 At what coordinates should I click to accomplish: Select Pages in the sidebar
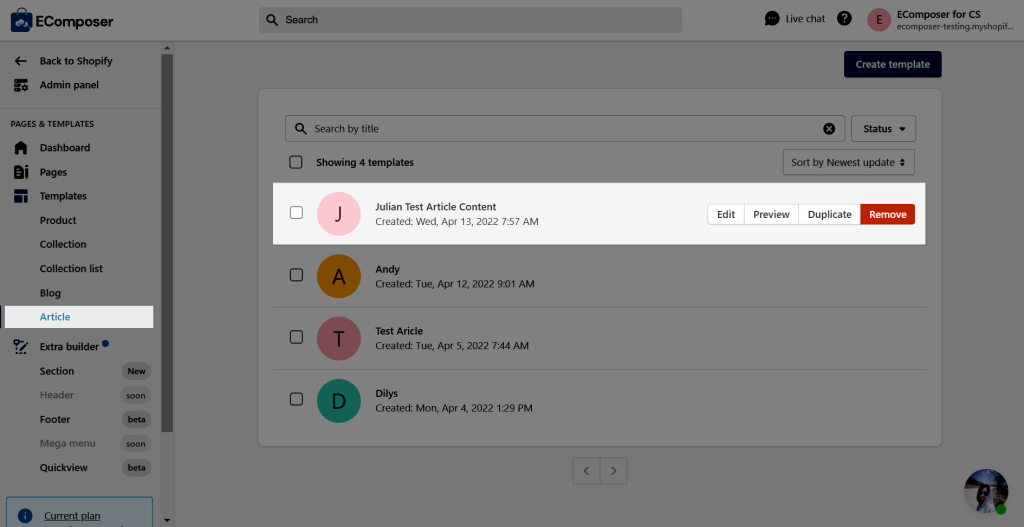[53, 172]
